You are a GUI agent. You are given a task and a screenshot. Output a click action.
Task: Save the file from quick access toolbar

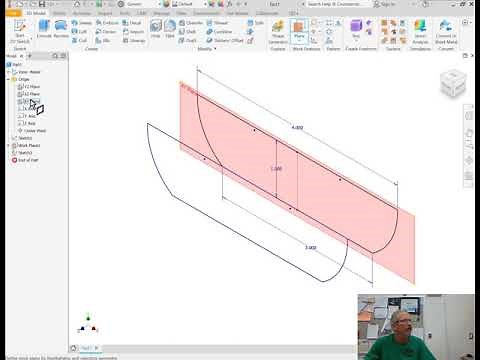[x=42, y=4]
